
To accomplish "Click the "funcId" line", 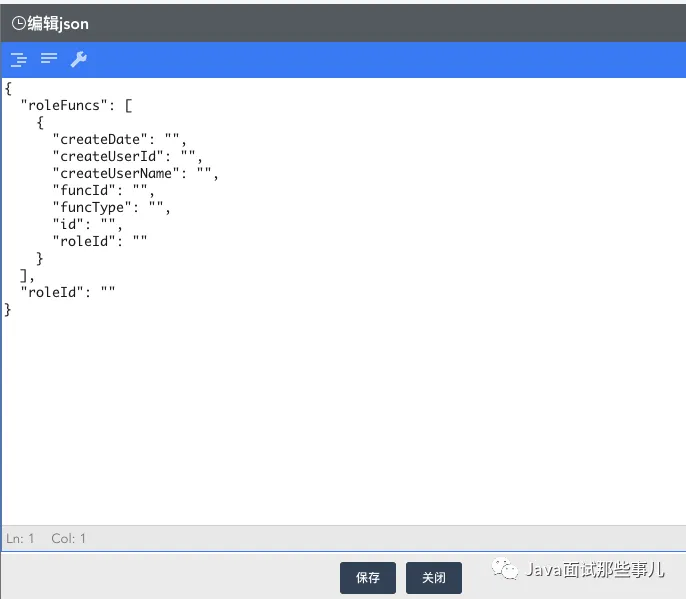I will point(103,191).
